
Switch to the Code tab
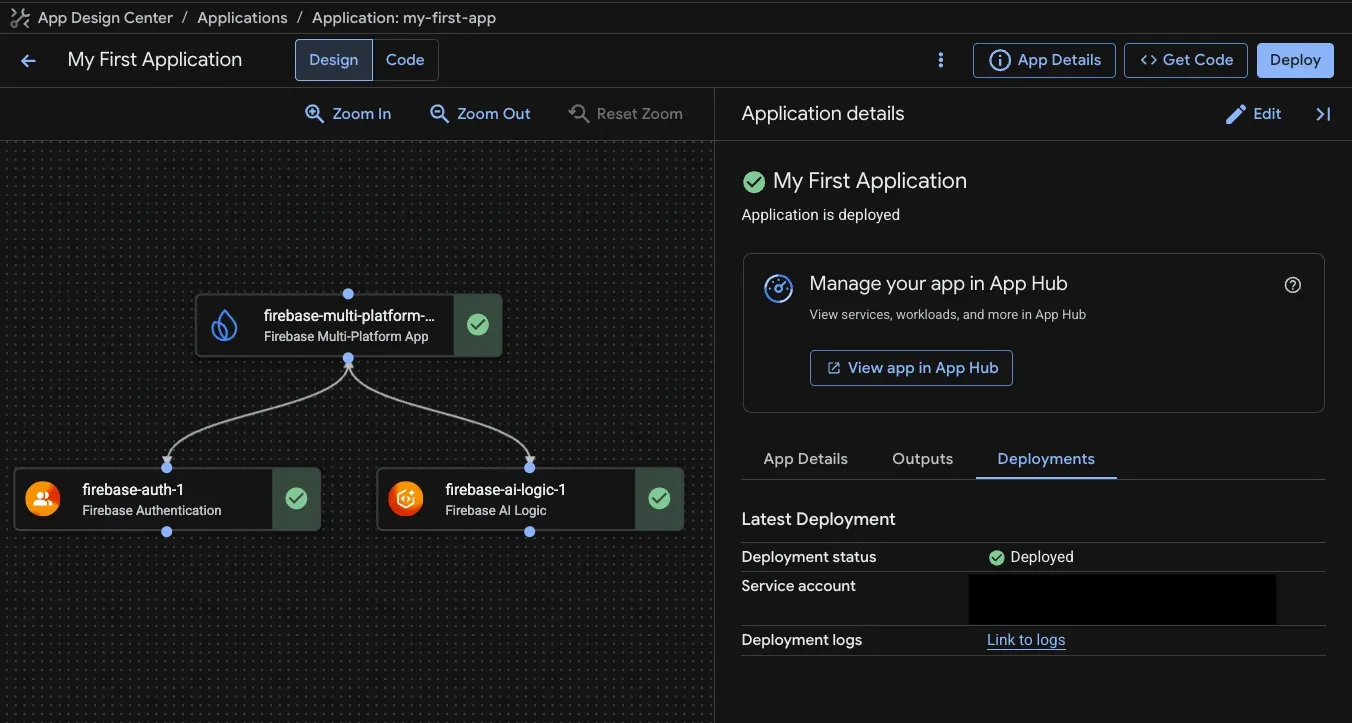404,59
